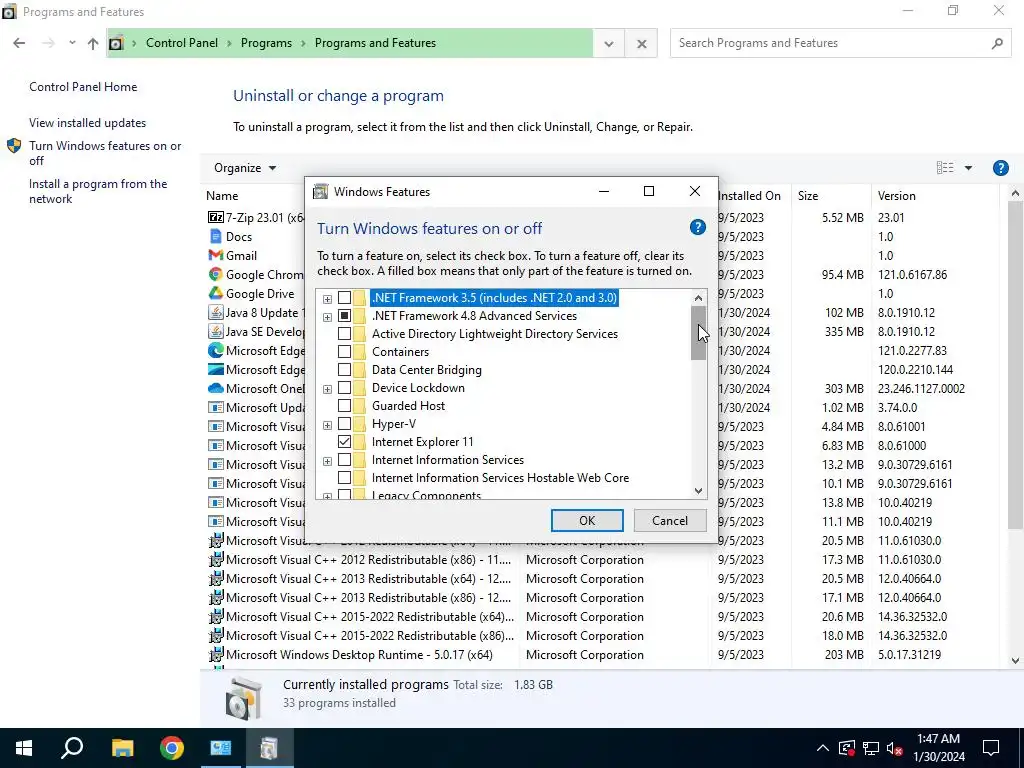
Task: Click features list scroll down arrow
Action: tap(698, 490)
